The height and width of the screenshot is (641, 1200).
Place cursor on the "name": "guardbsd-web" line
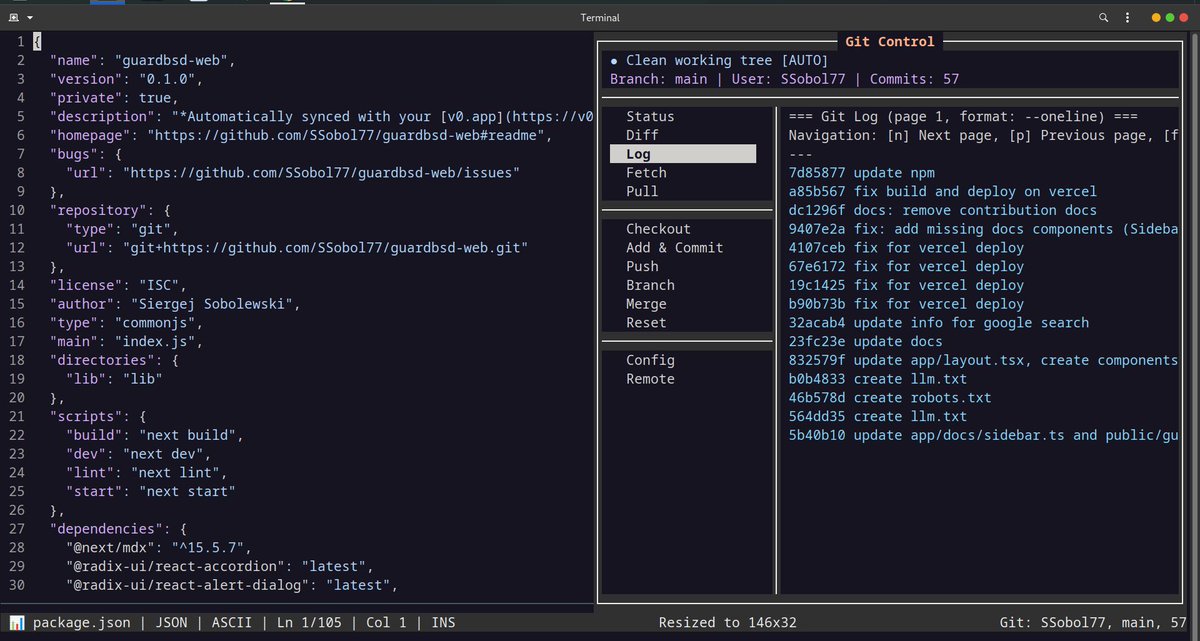point(142,60)
